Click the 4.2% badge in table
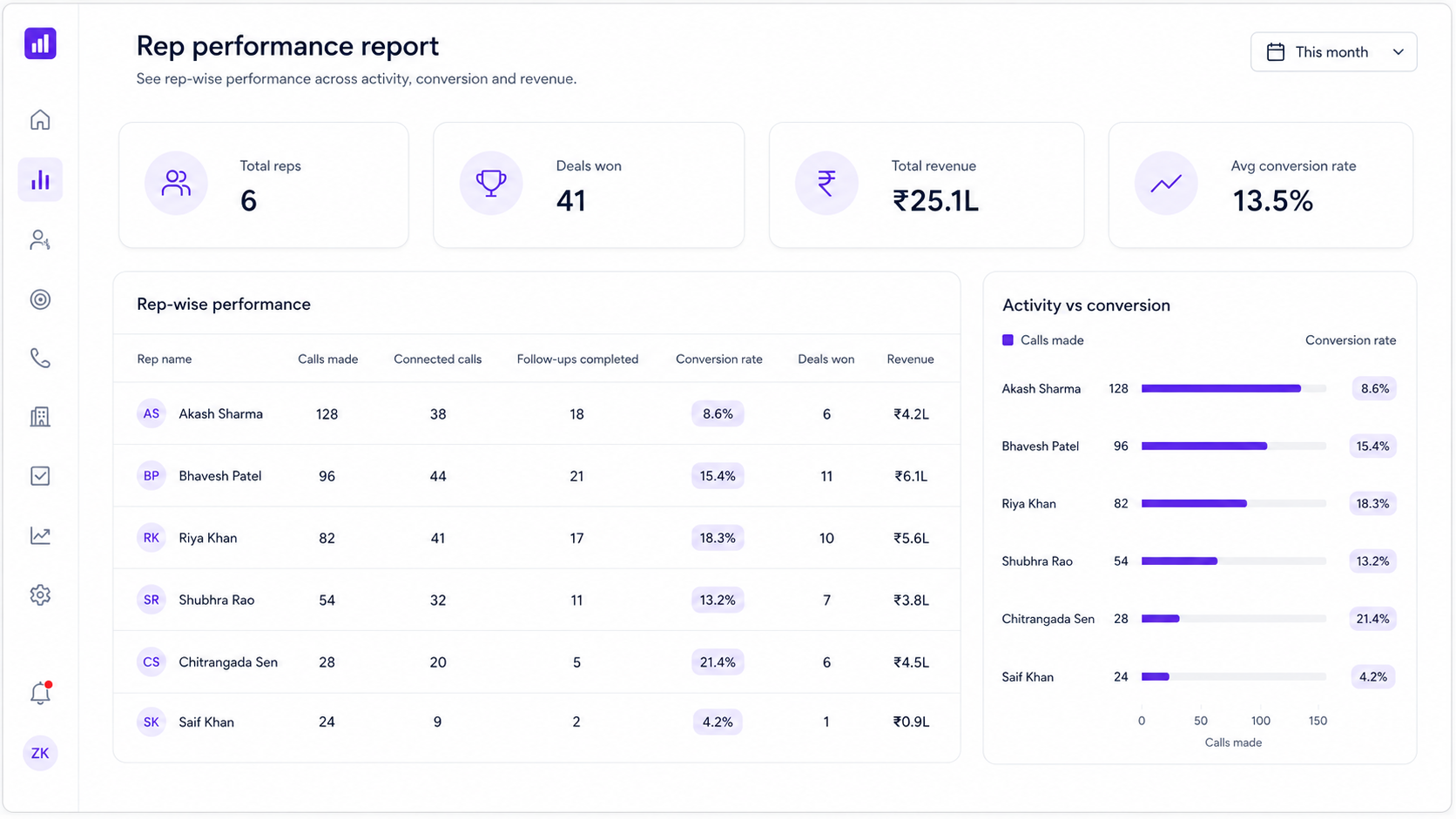Image resolution: width=1456 pixels, height=819 pixels. coord(718,722)
